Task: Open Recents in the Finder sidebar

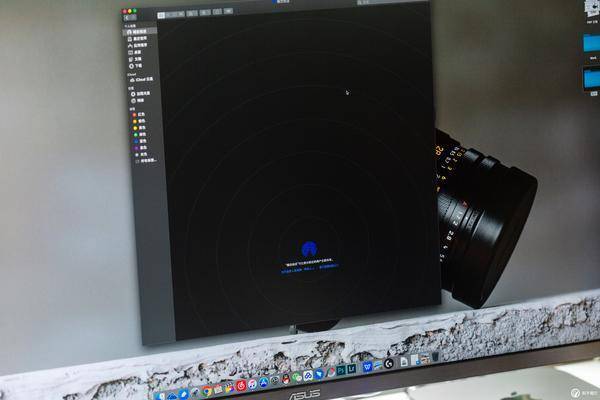Action: (x=138, y=39)
